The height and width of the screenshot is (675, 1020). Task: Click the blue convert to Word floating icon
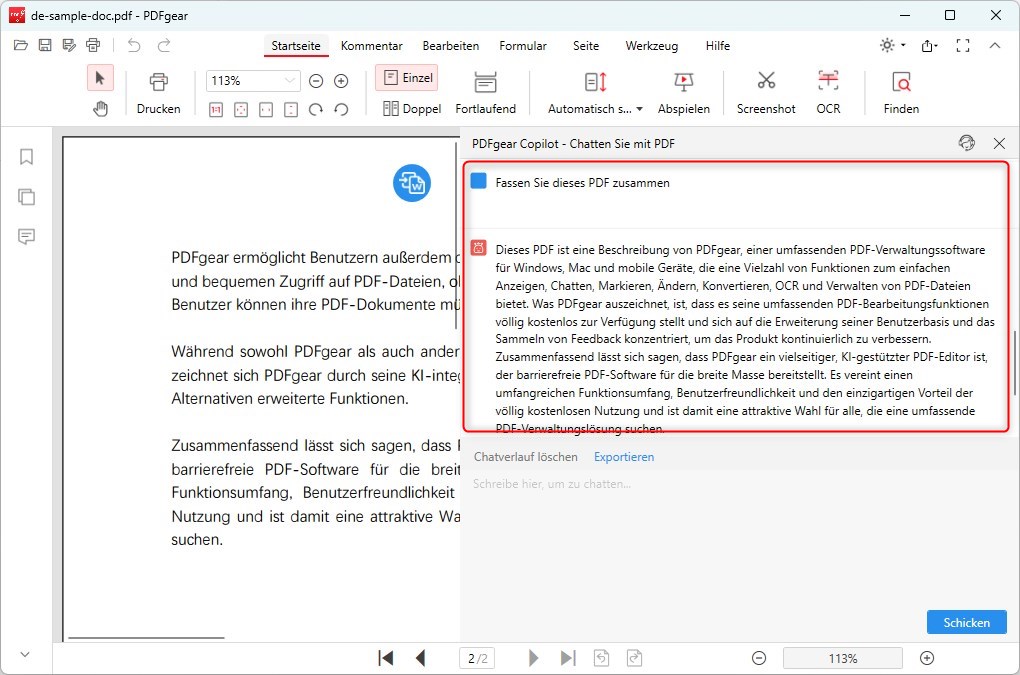(412, 183)
